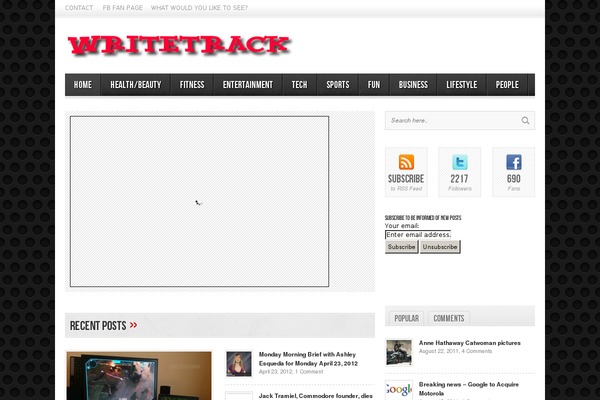This screenshot has width=600, height=400.
Task: Click the Ashley Esqueda post thumbnail
Action: click(239, 364)
